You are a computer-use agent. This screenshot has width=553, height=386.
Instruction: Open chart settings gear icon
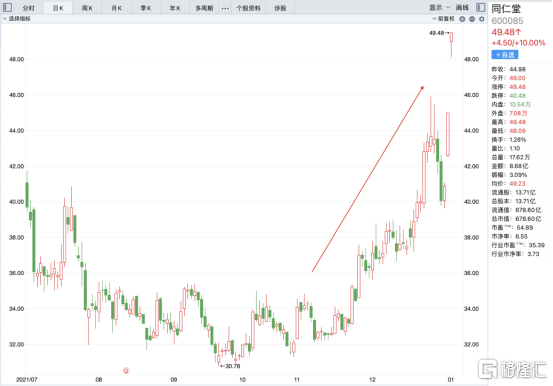click(482, 19)
